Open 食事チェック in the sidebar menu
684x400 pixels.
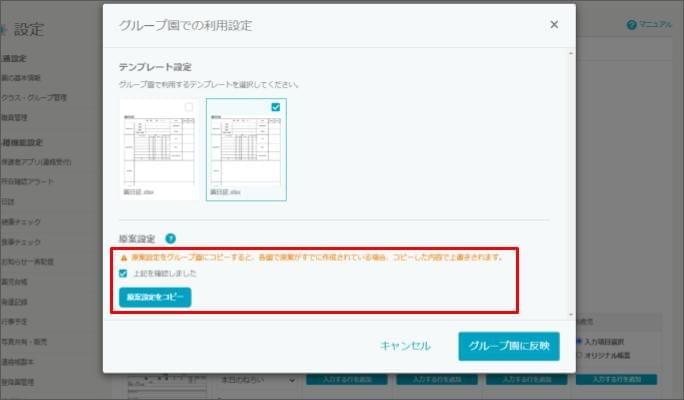pos(22,242)
